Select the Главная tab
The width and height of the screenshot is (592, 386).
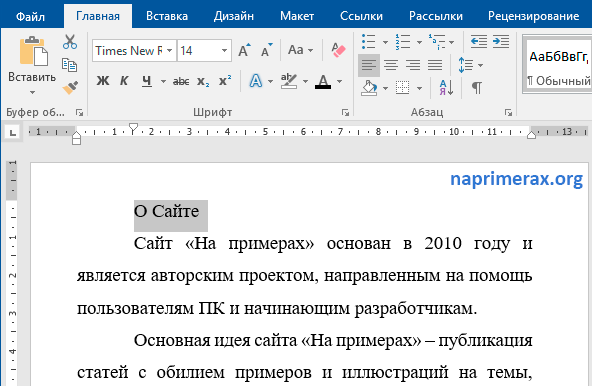[x=98, y=16]
